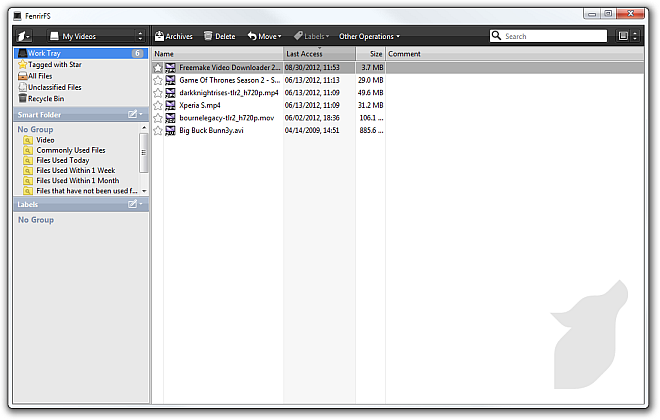Click smart folder list scroll up arrow
Viewport: 660px width, 420px height.
[x=144, y=128]
